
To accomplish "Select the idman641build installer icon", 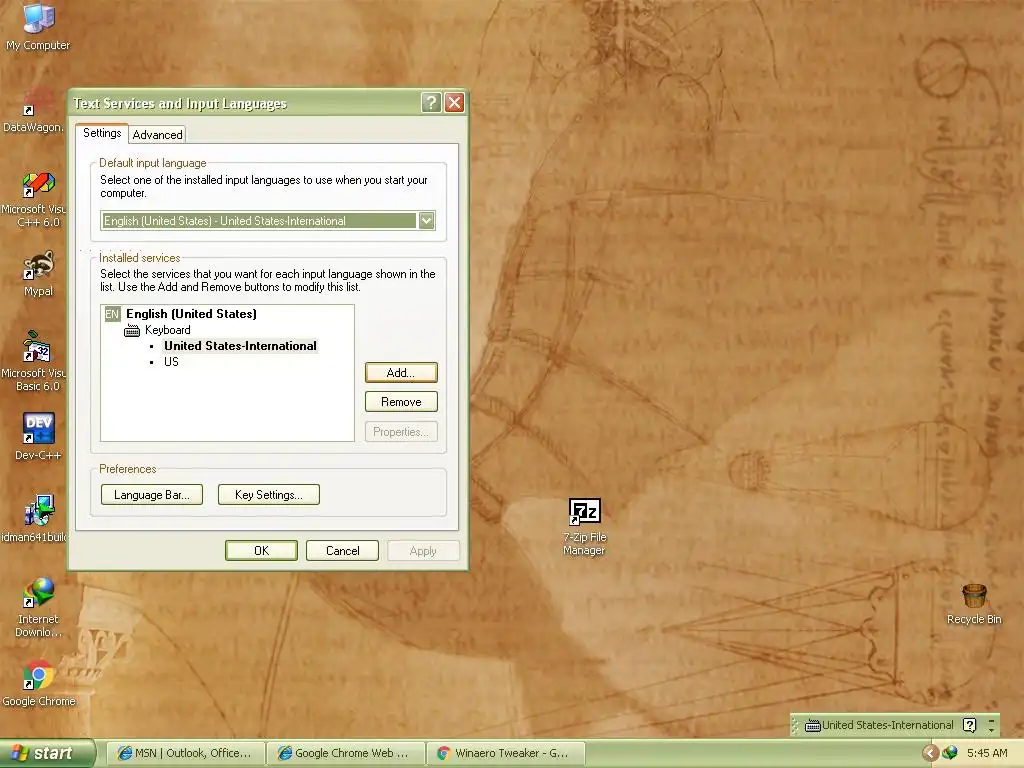I will (34, 519).
